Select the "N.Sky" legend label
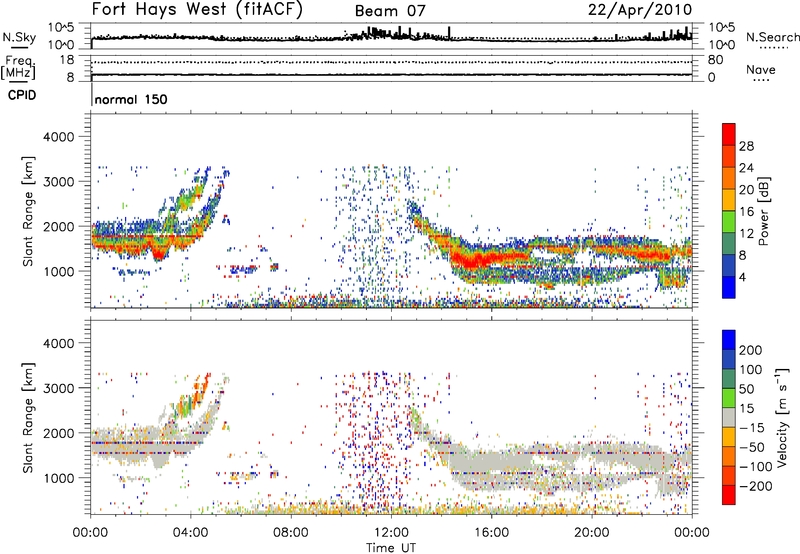The image size is (800, 554). (x=19, y=38)
